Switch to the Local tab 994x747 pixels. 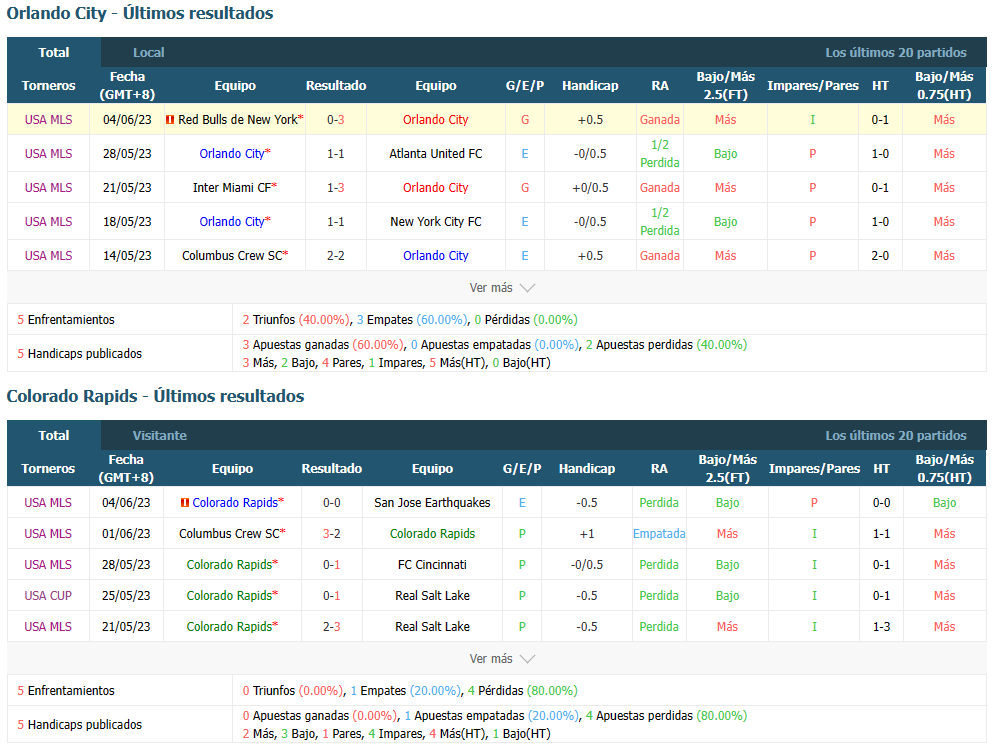(x=148, y=53)
